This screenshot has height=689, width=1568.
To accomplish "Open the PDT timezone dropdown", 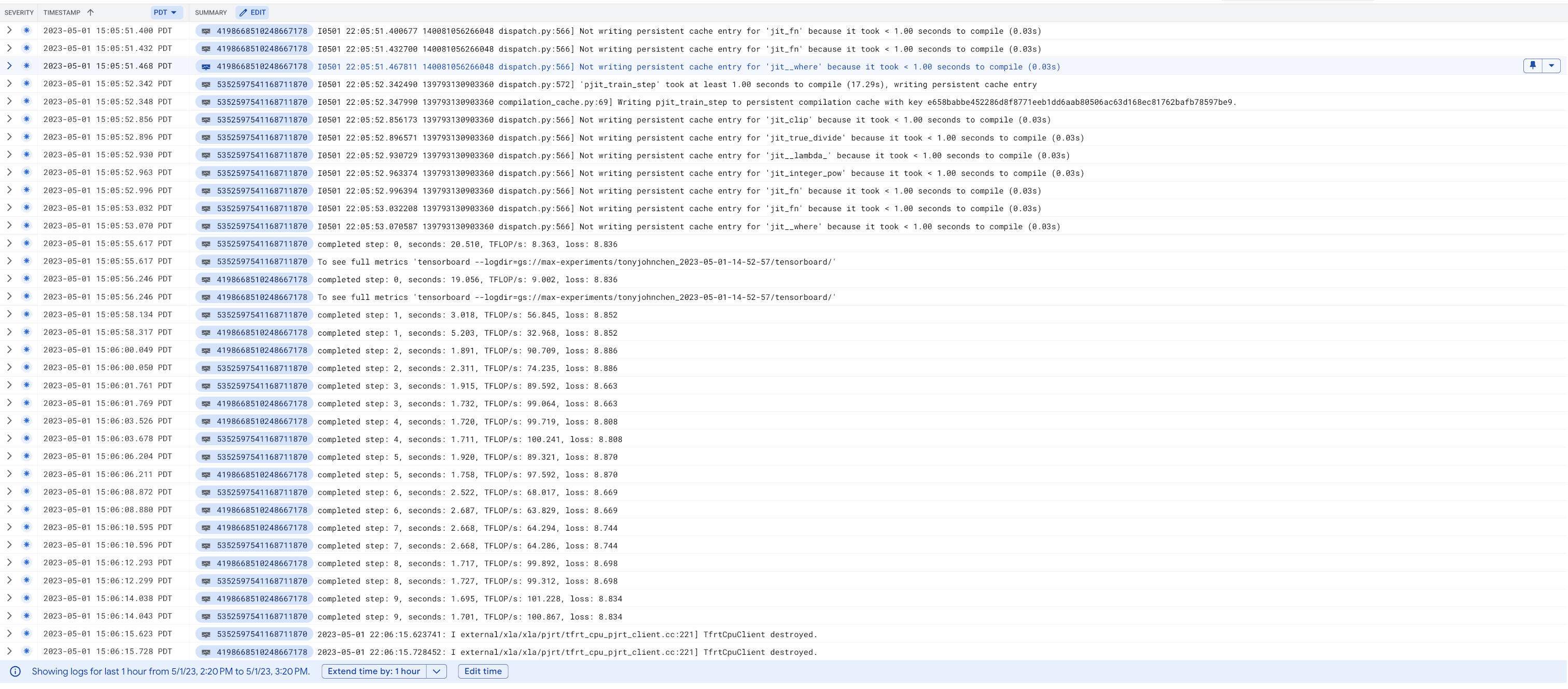I will (x=165, y=12).
